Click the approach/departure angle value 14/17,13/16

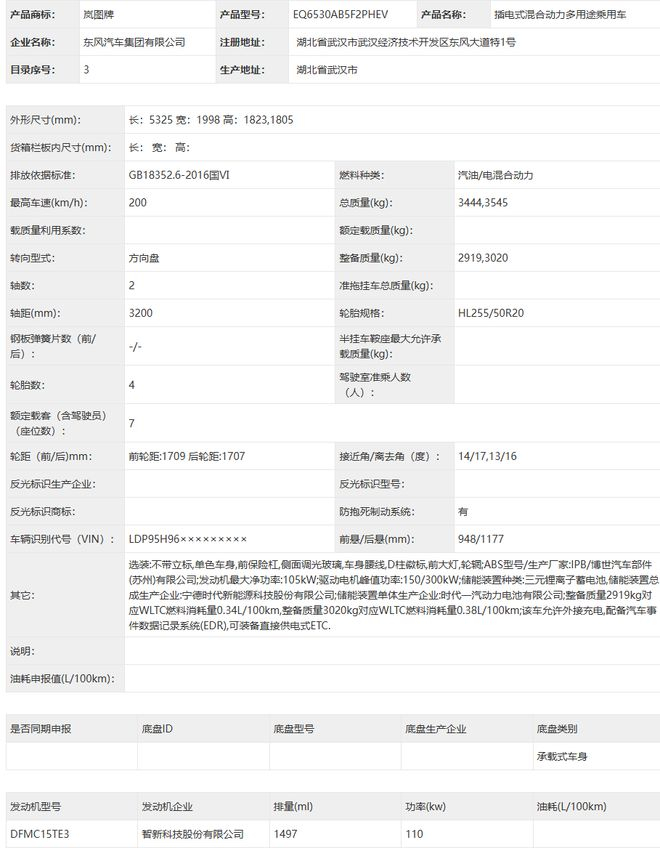click(487, 456)
